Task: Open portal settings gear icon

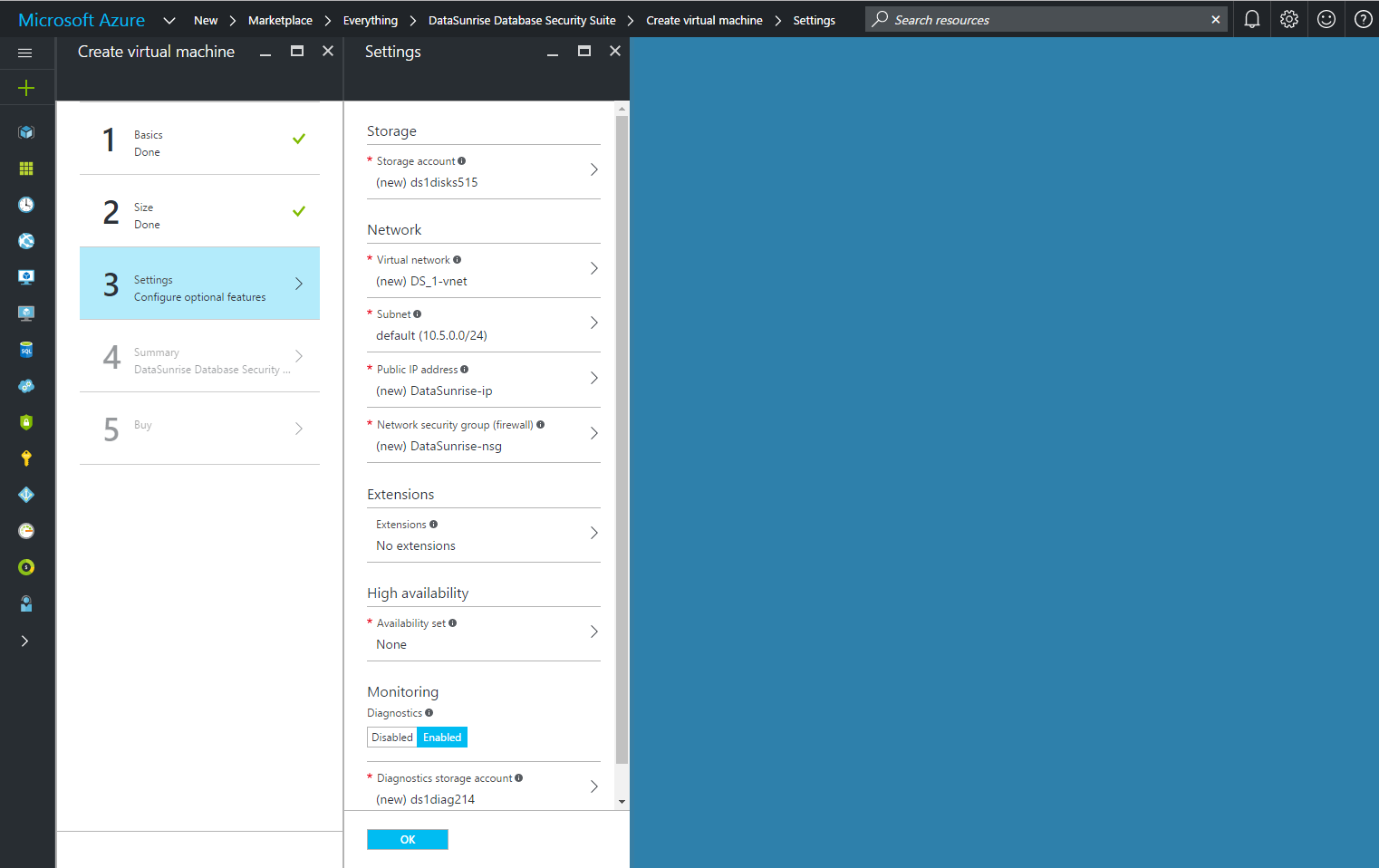Action: 1289,19
